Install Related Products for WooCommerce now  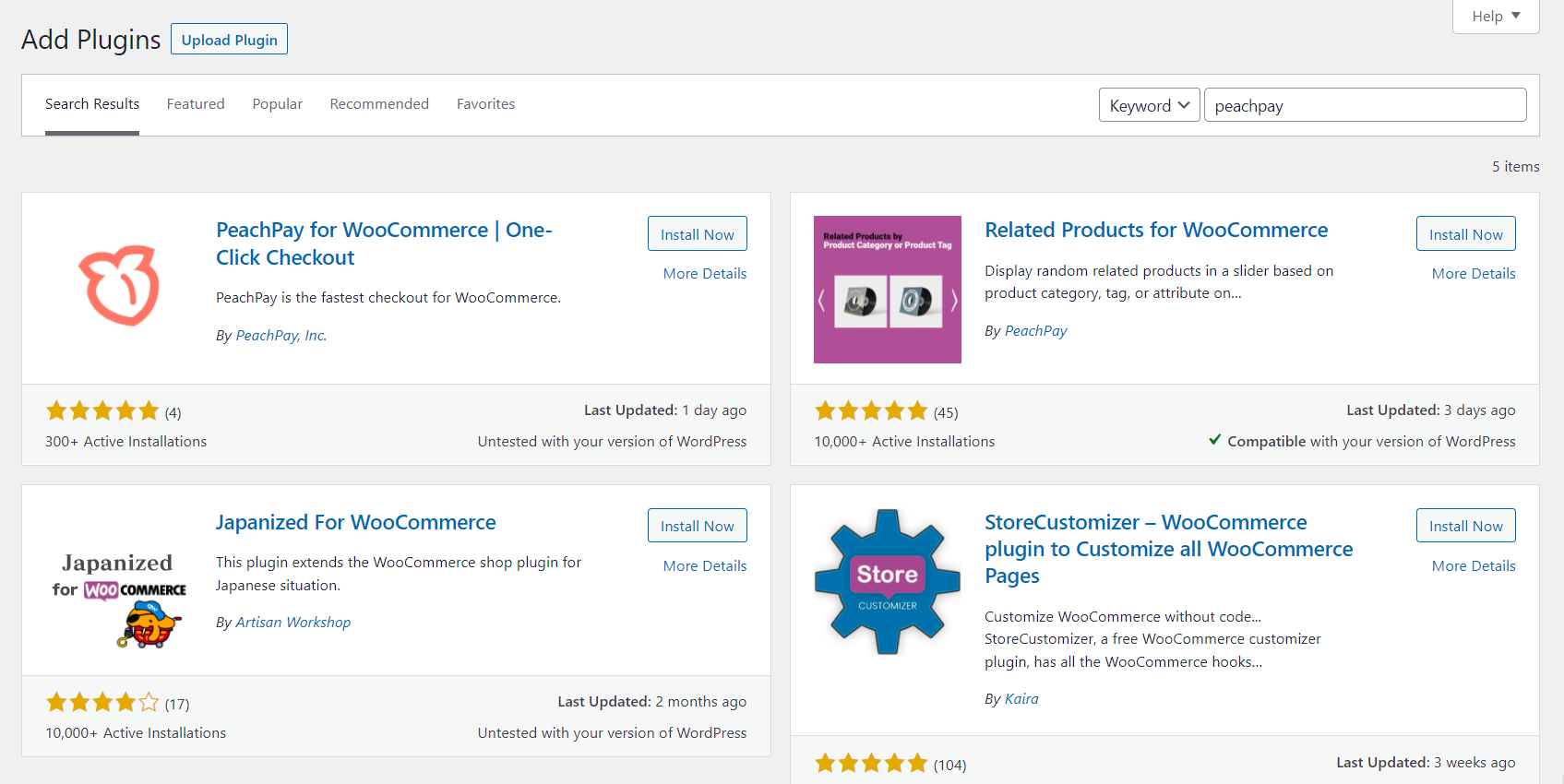1466,234
